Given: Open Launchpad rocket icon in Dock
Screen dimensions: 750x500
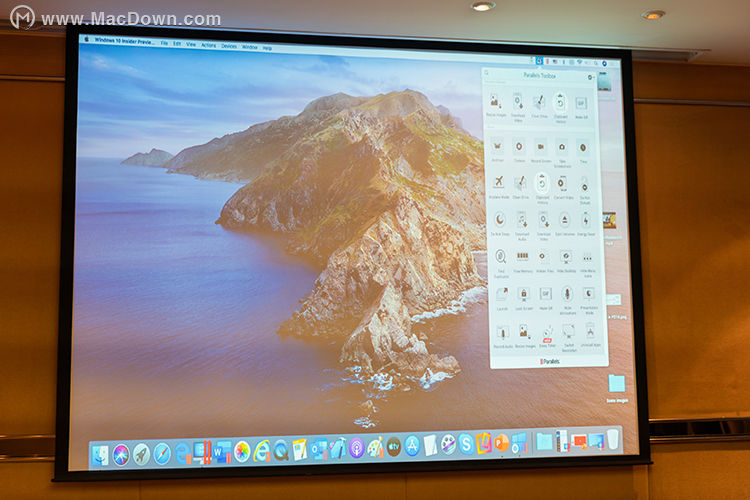Looking at the screenshot, I should [141, 454].
